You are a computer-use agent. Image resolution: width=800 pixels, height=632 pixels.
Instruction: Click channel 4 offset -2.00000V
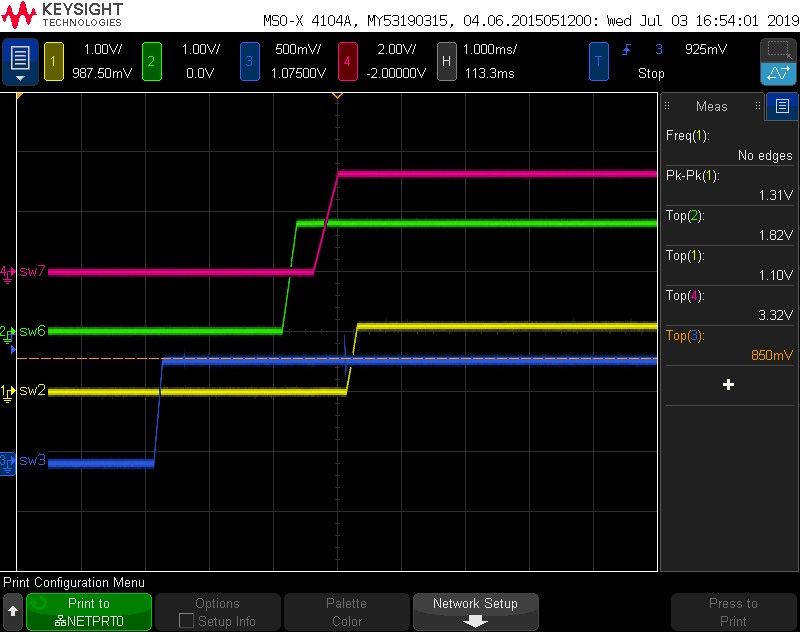[x=396, y=73]
